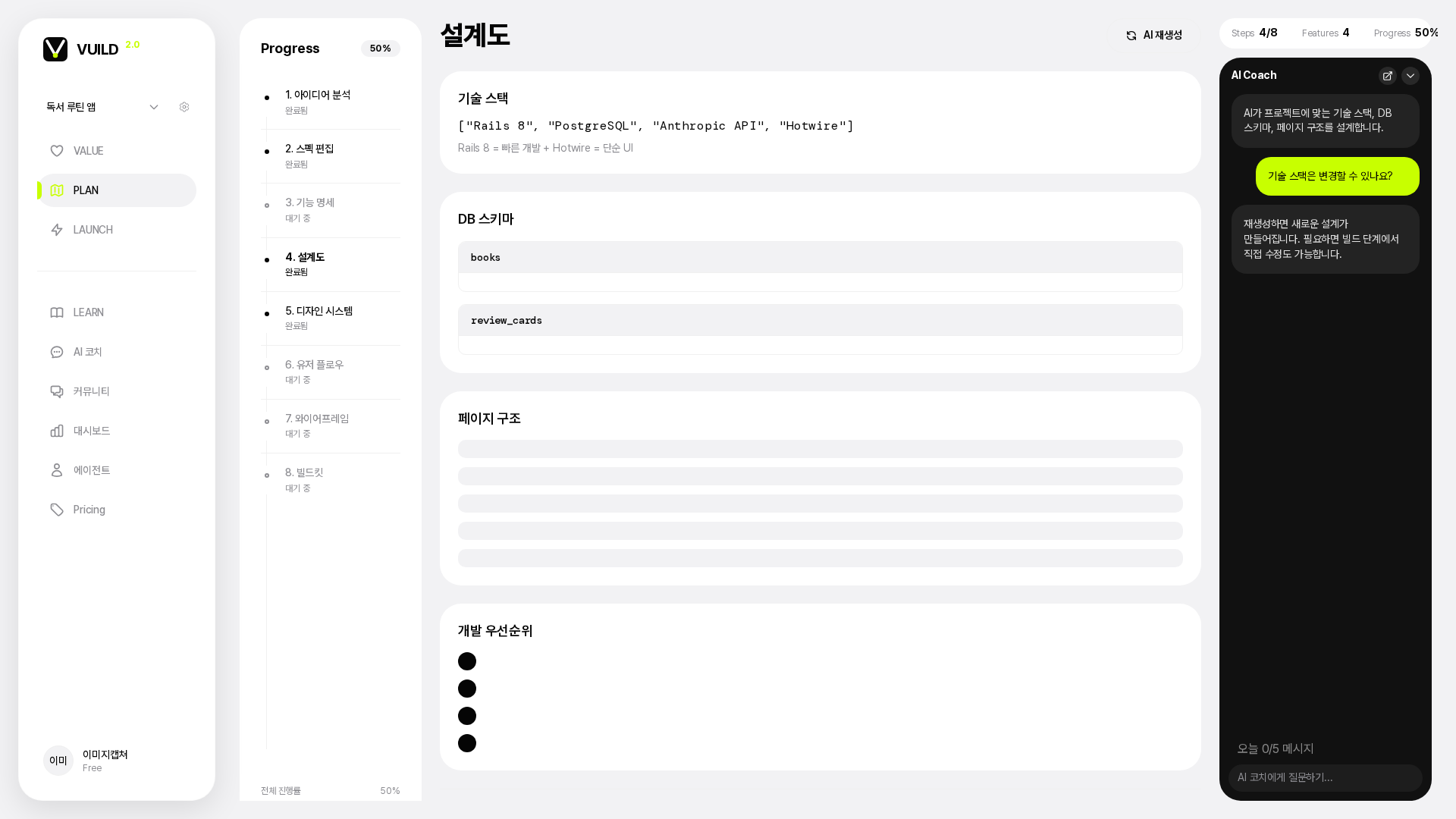Viewport: 1456px width, 819px height.
Task: Open the VALUE menu item
Action: [117, 151]
